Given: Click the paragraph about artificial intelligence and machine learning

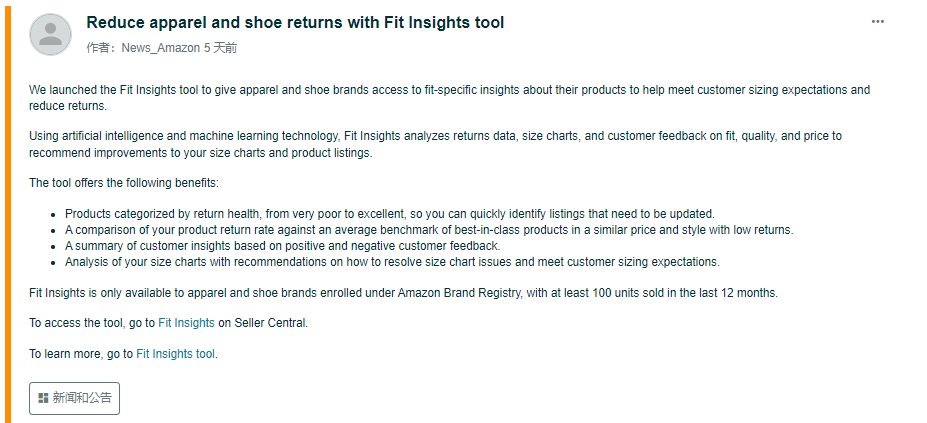Looking at the screenshot, I should point(435,144).
